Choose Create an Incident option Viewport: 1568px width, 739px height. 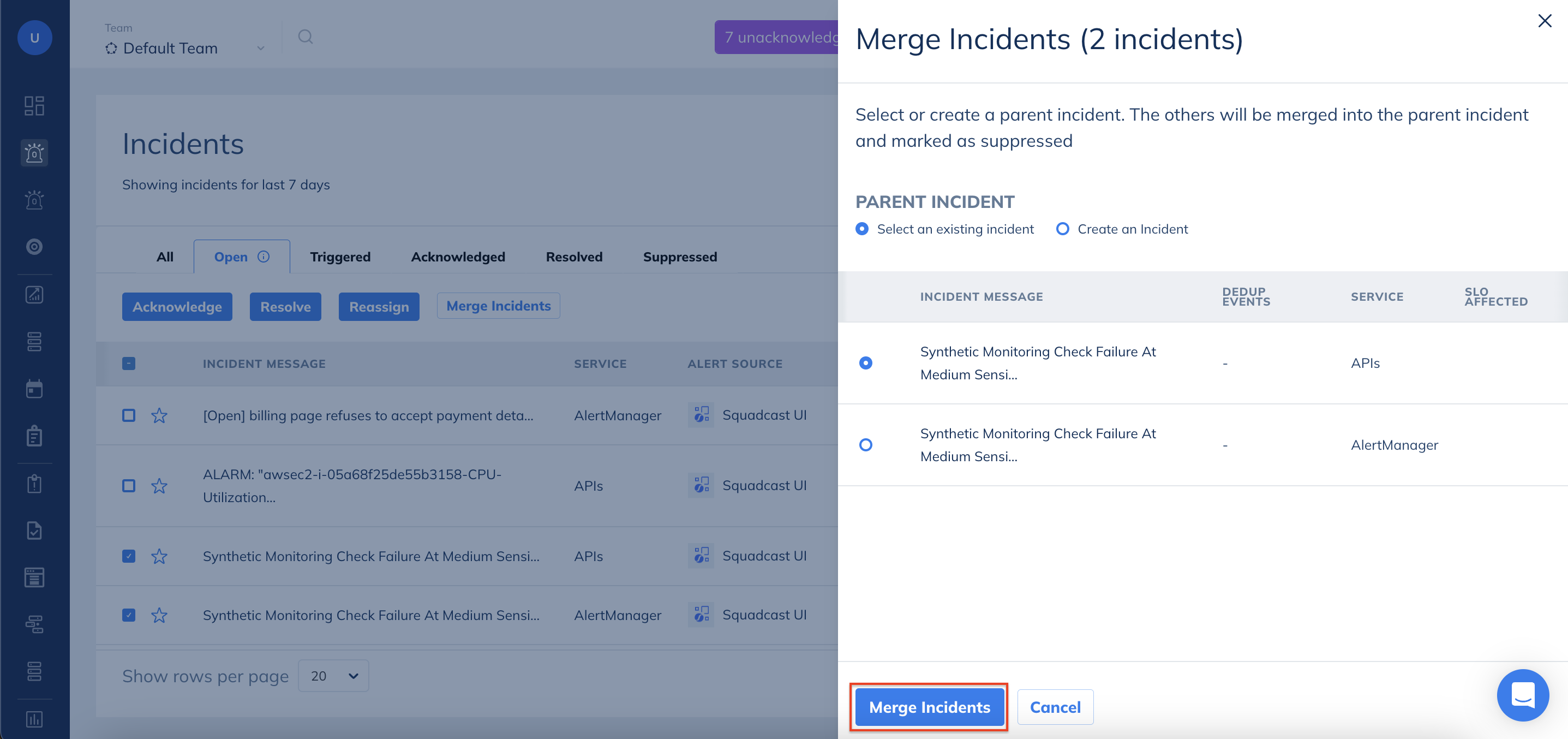click(x=1063, y=229)
